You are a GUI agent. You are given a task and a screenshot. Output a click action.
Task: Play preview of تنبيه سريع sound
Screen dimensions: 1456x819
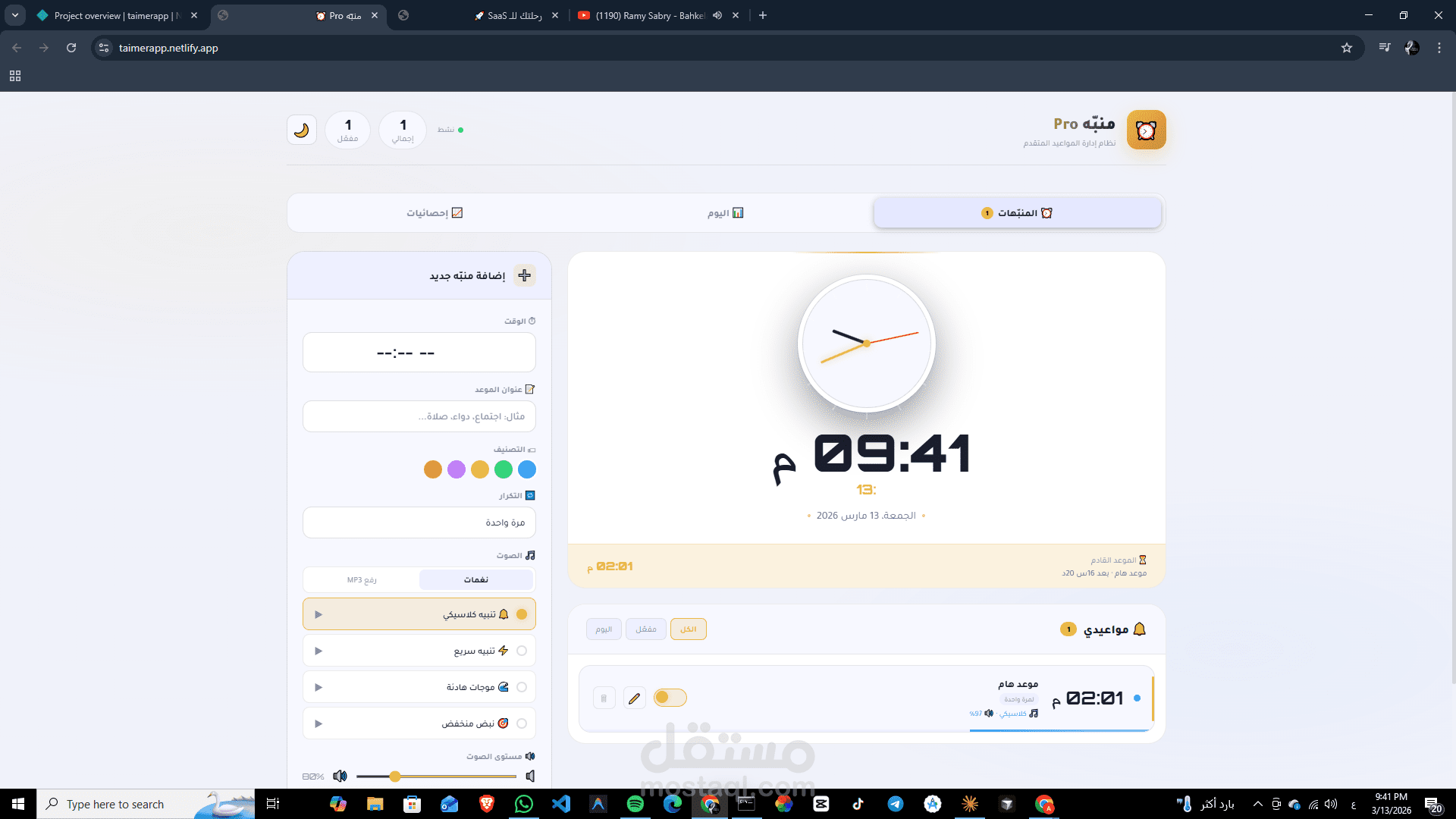[318, 651]
